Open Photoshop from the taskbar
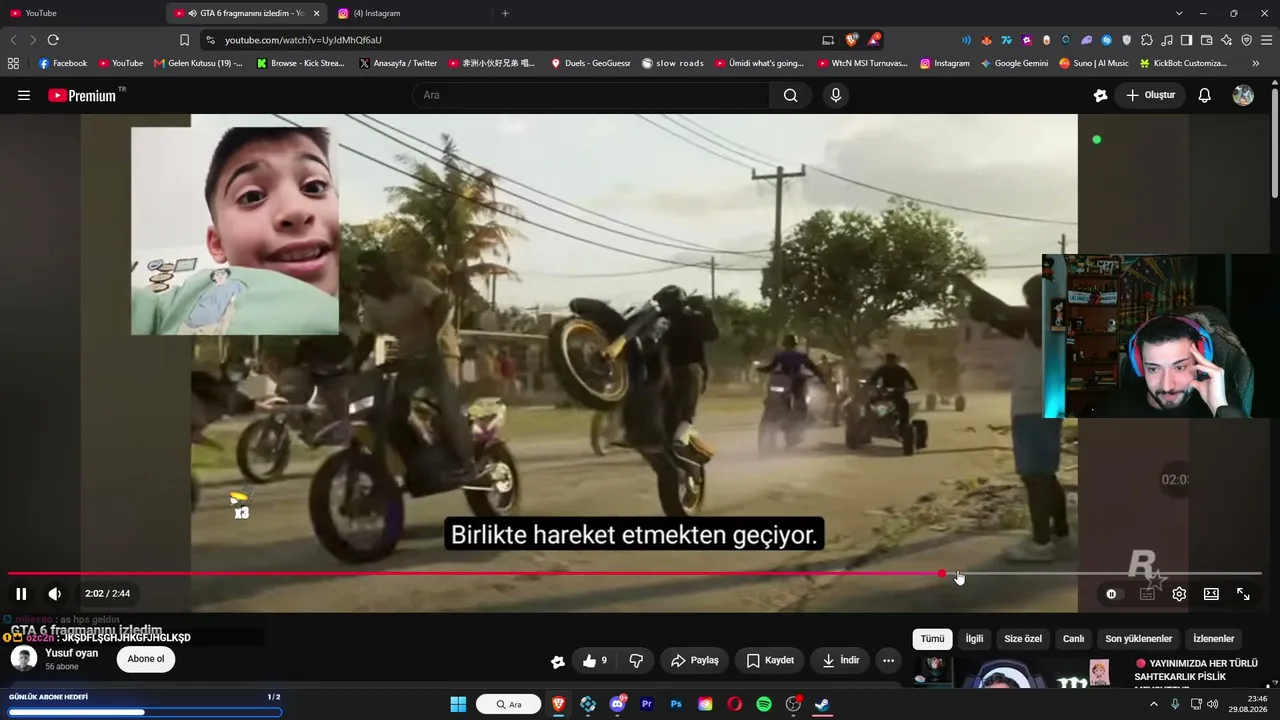 (x=676, y=704)
